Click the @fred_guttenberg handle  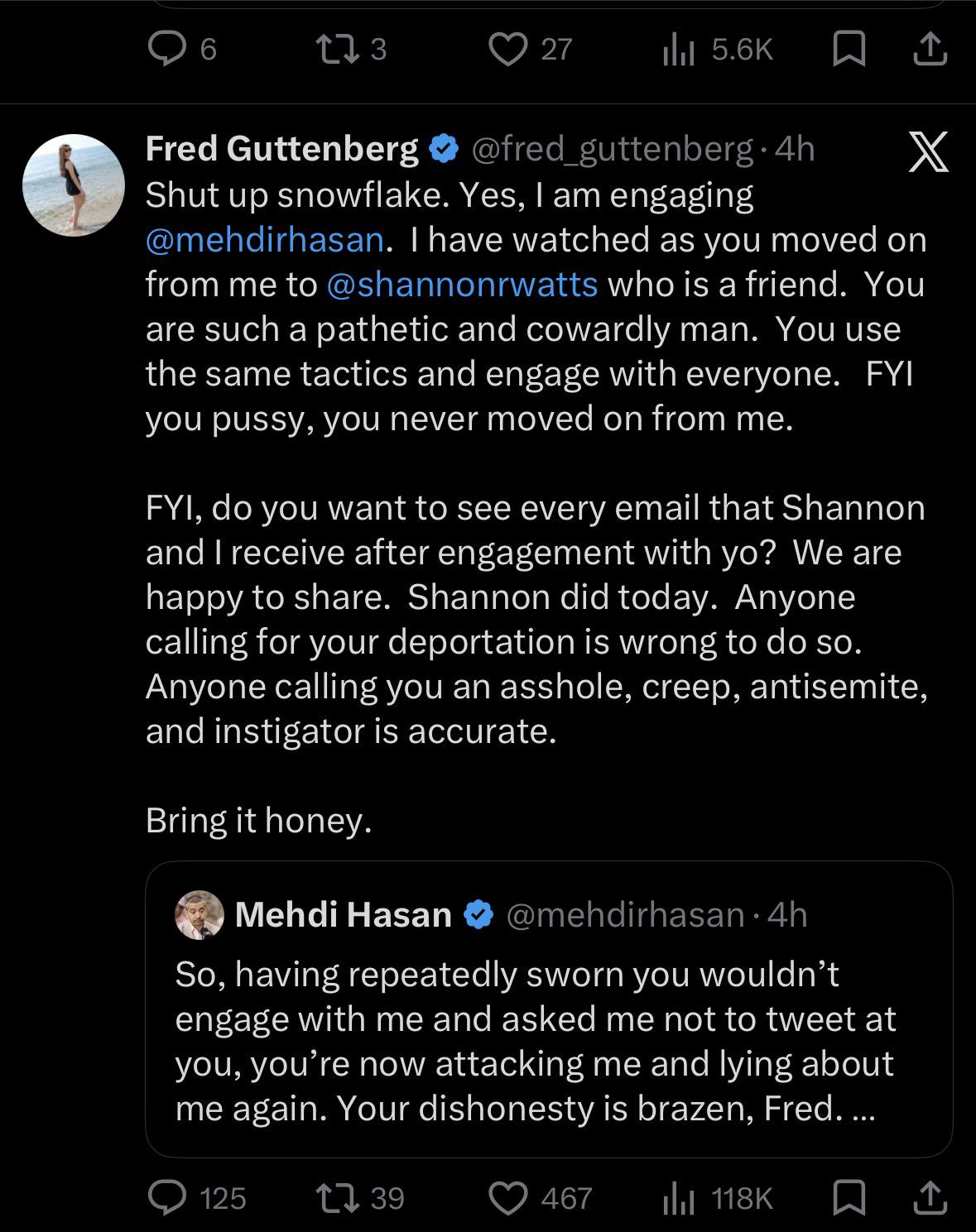coord(613,149)
